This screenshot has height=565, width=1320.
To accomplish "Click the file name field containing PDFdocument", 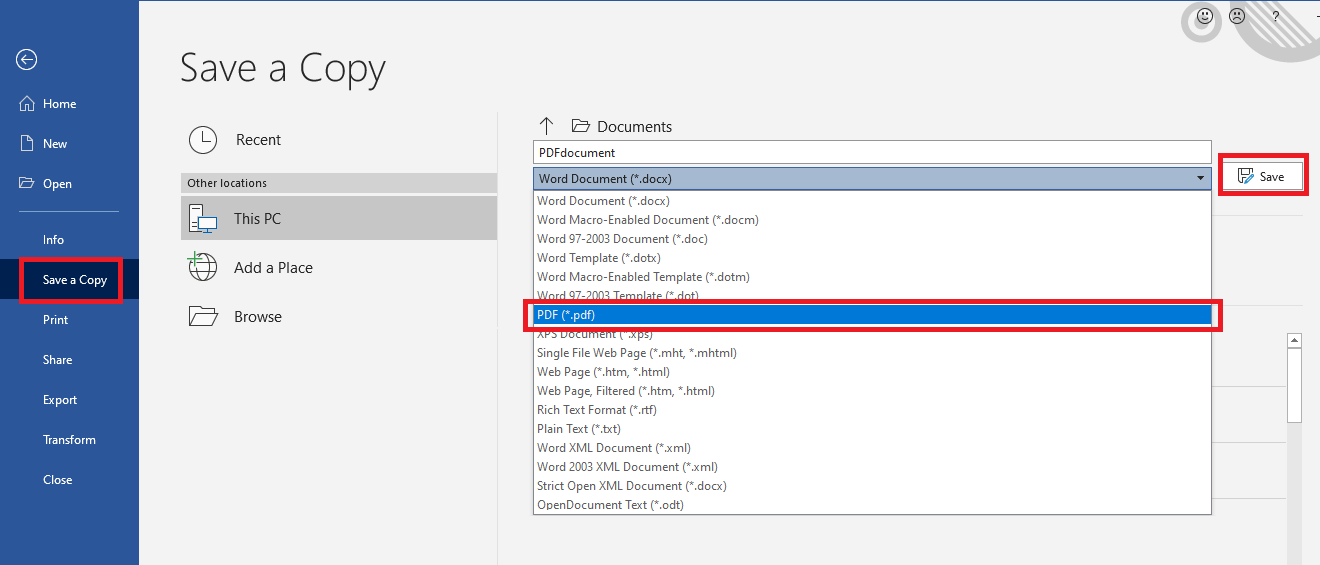I will pos(872,152).
